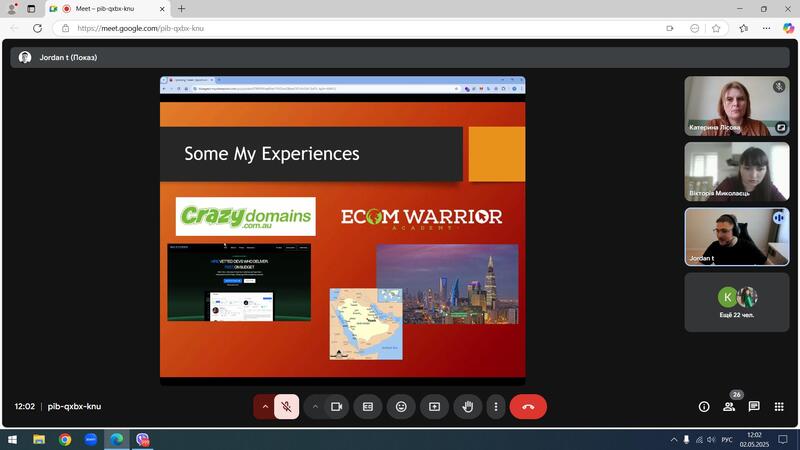The width and height of the screenshot is (800, 450).
Task: Open the participants people panel
Action: click(729, 407)
